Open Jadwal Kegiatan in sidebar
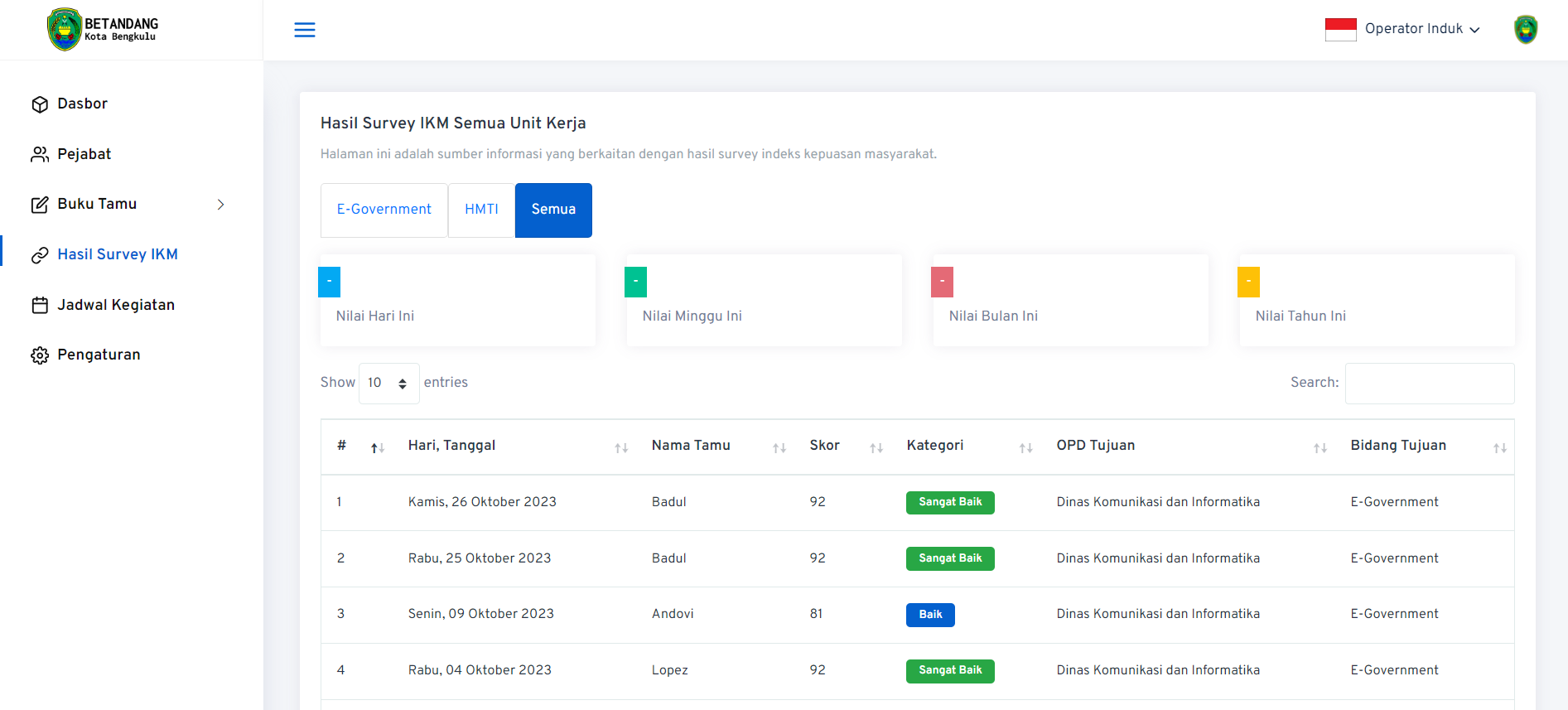The image size is (1568, 710). click(x=116, y=306)
